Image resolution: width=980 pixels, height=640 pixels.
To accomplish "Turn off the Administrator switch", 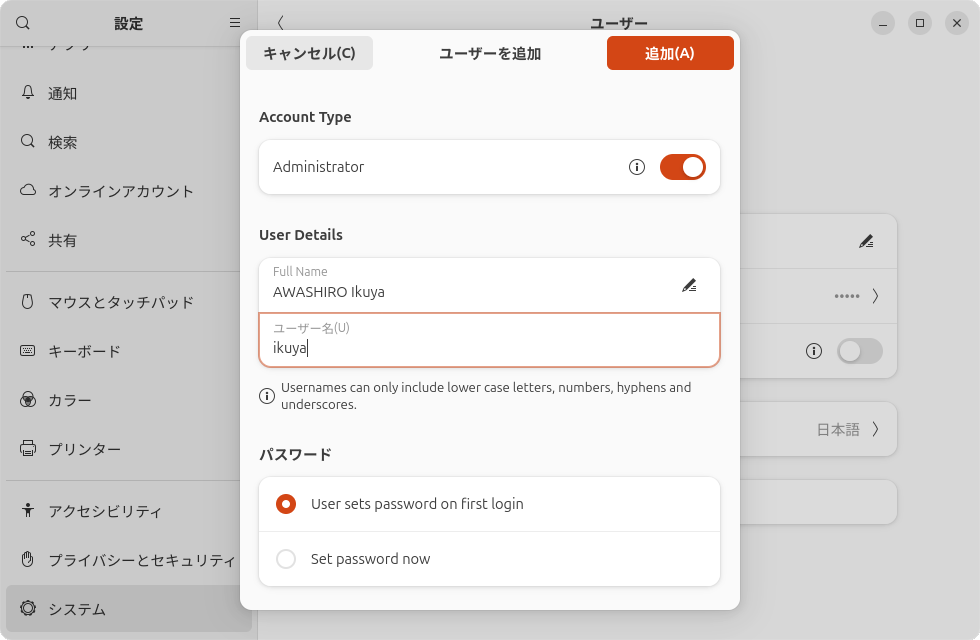I will click(x=682, y=167).
